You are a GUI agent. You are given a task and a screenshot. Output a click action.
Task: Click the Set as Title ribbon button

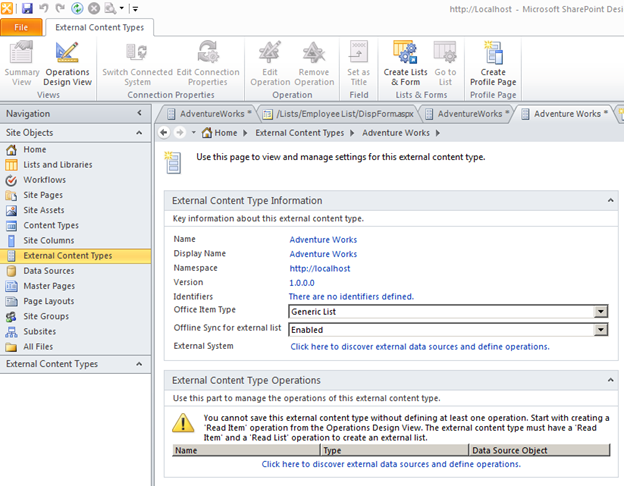pyautogui.click(x=359, y=64)
